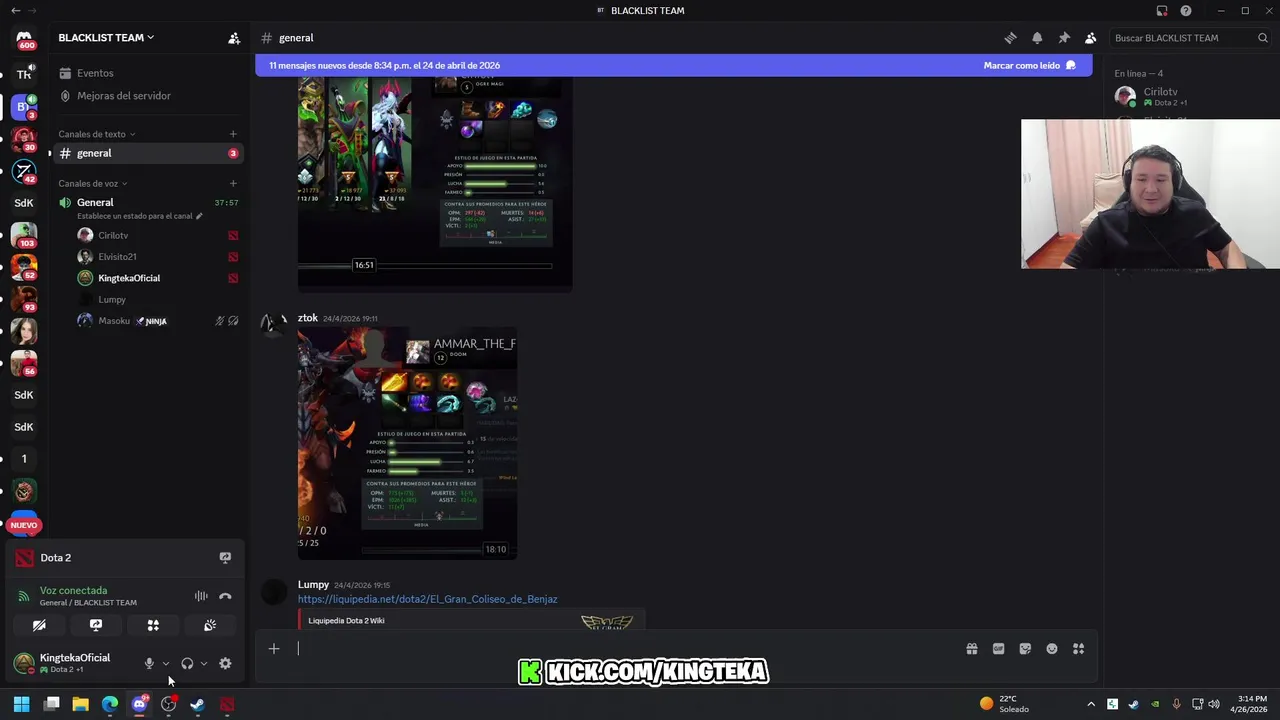The width and height of the screenshot is (1280, 720).
Task: Open the liquipedia El_Gran_Coliseo_de_Benjaz link
Action: tap(427, 599)
